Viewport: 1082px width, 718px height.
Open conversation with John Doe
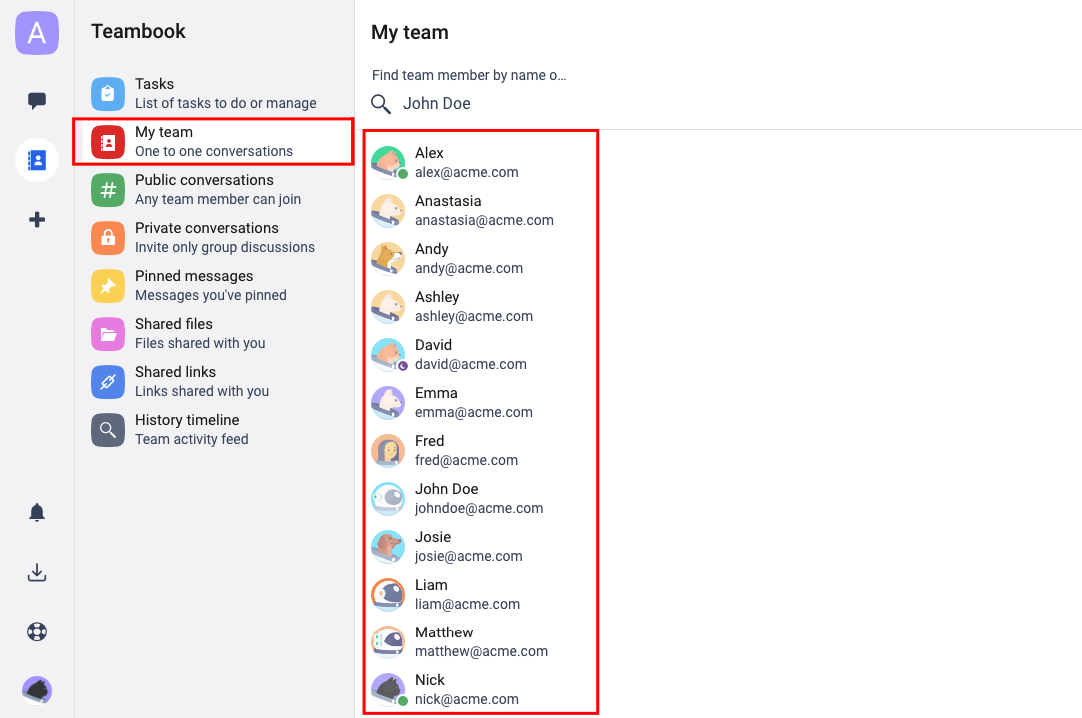pos(481,499)
